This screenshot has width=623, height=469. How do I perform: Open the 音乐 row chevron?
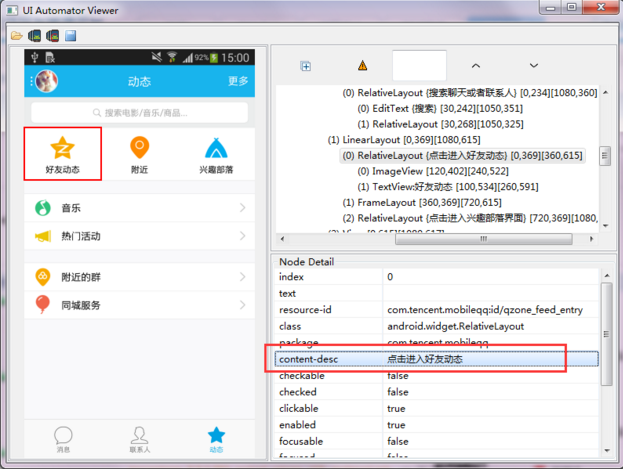click(x=242, y=207)
